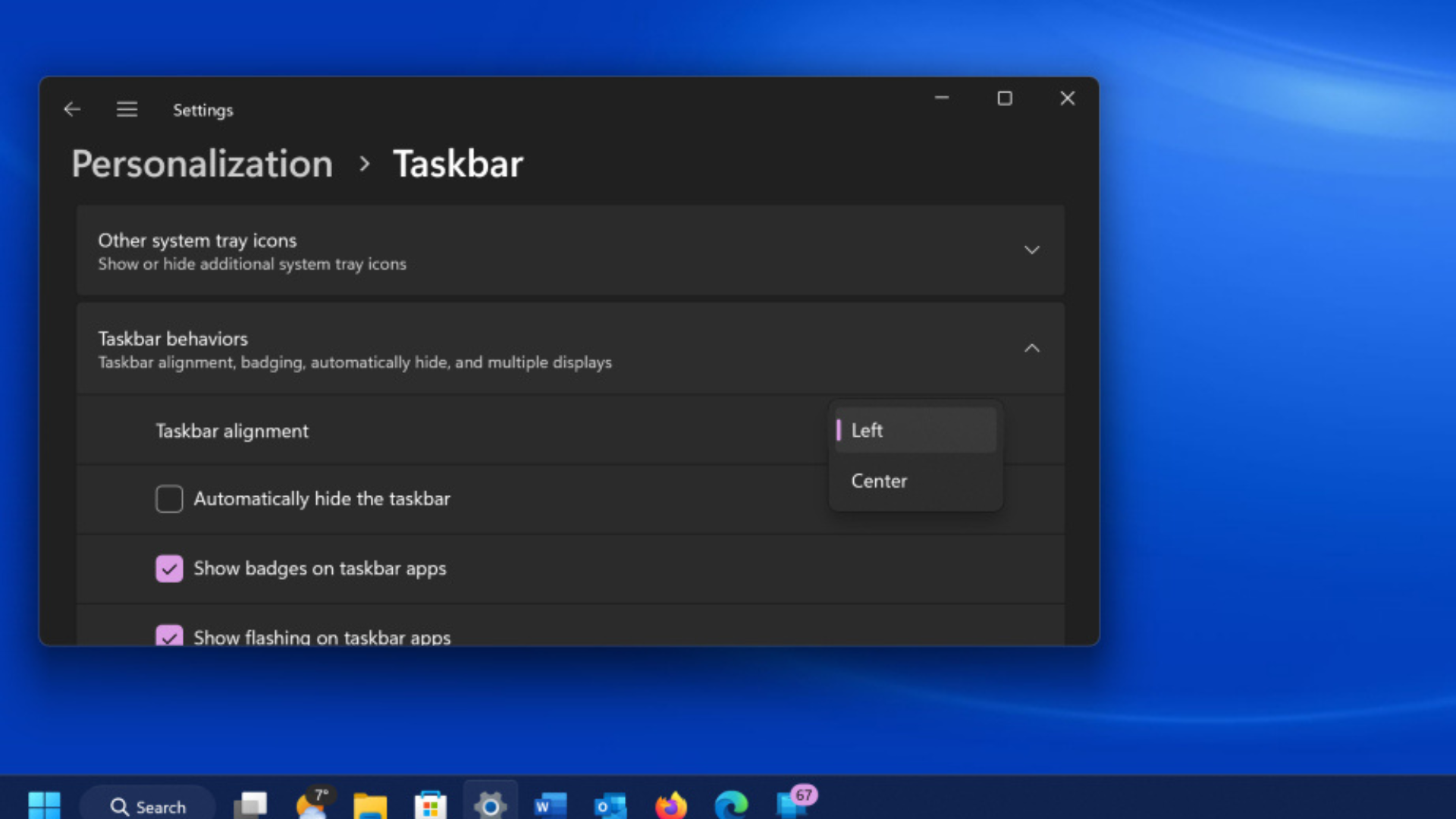Open the hamburger navigation menu

click(127, 109)
